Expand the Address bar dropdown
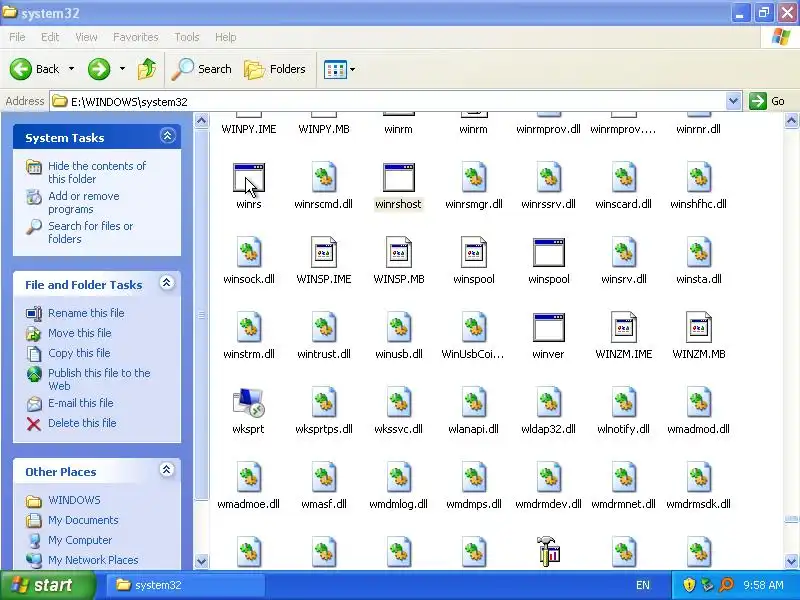Image resolution: width=800 pixels, height=600 pixels. pos(733,101)
